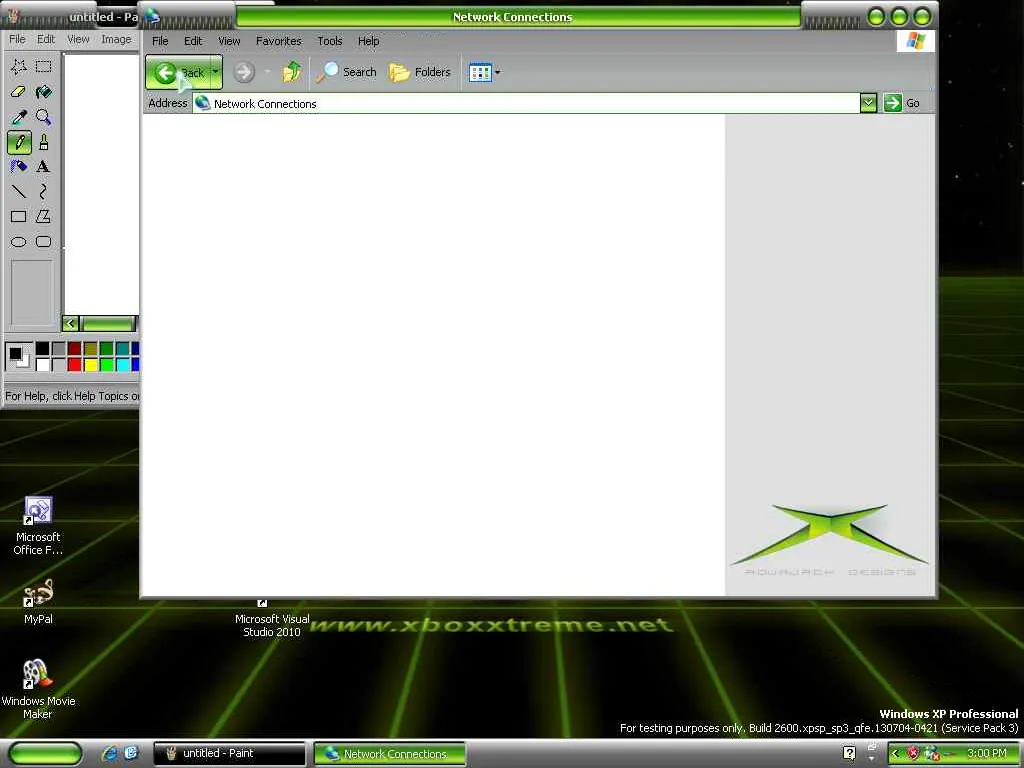Open the Image menu in Paint
The image size is (1024, 768).
[x=116, y=39]
